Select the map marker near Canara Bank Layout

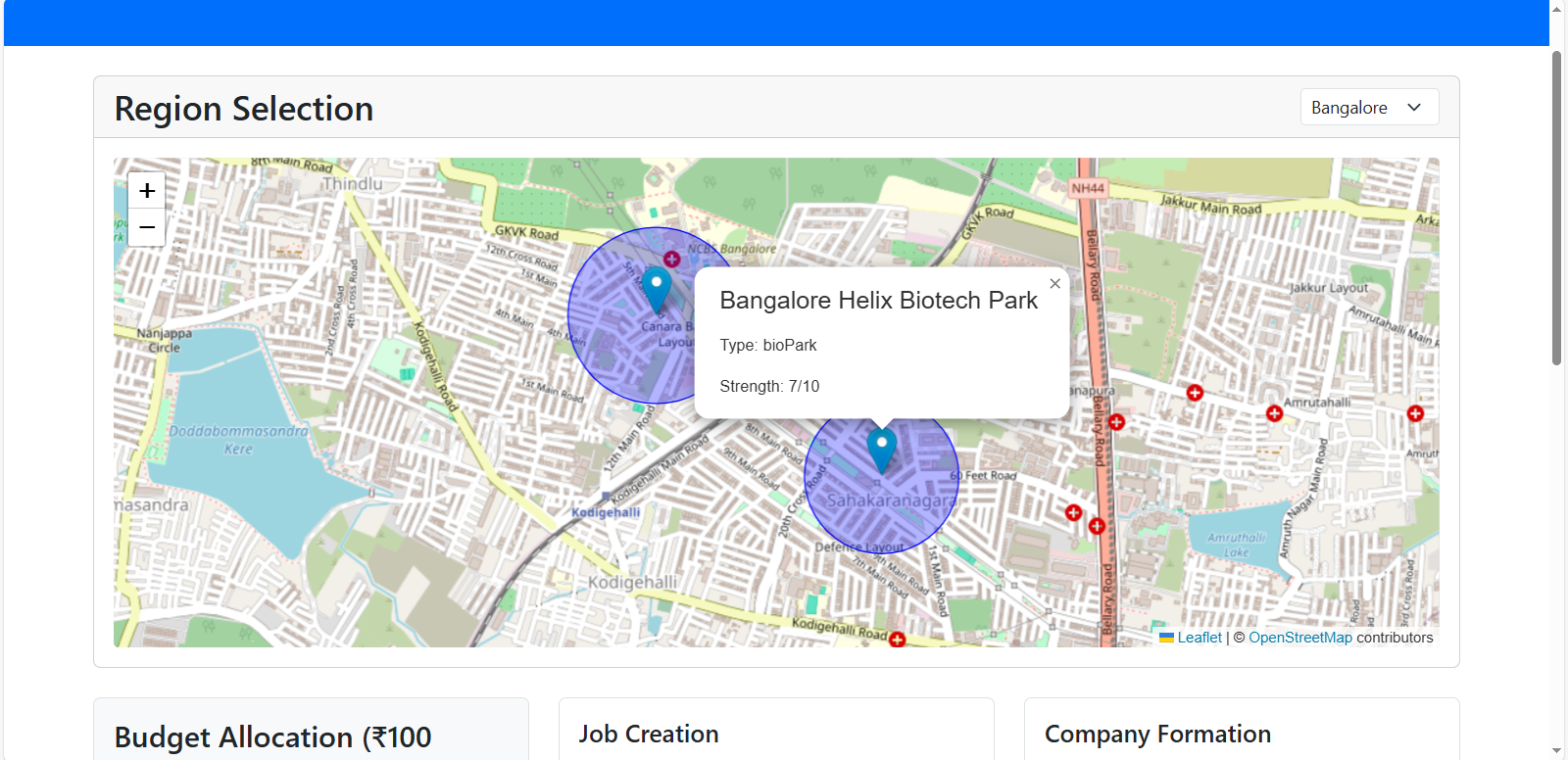(x=656, y=291)
